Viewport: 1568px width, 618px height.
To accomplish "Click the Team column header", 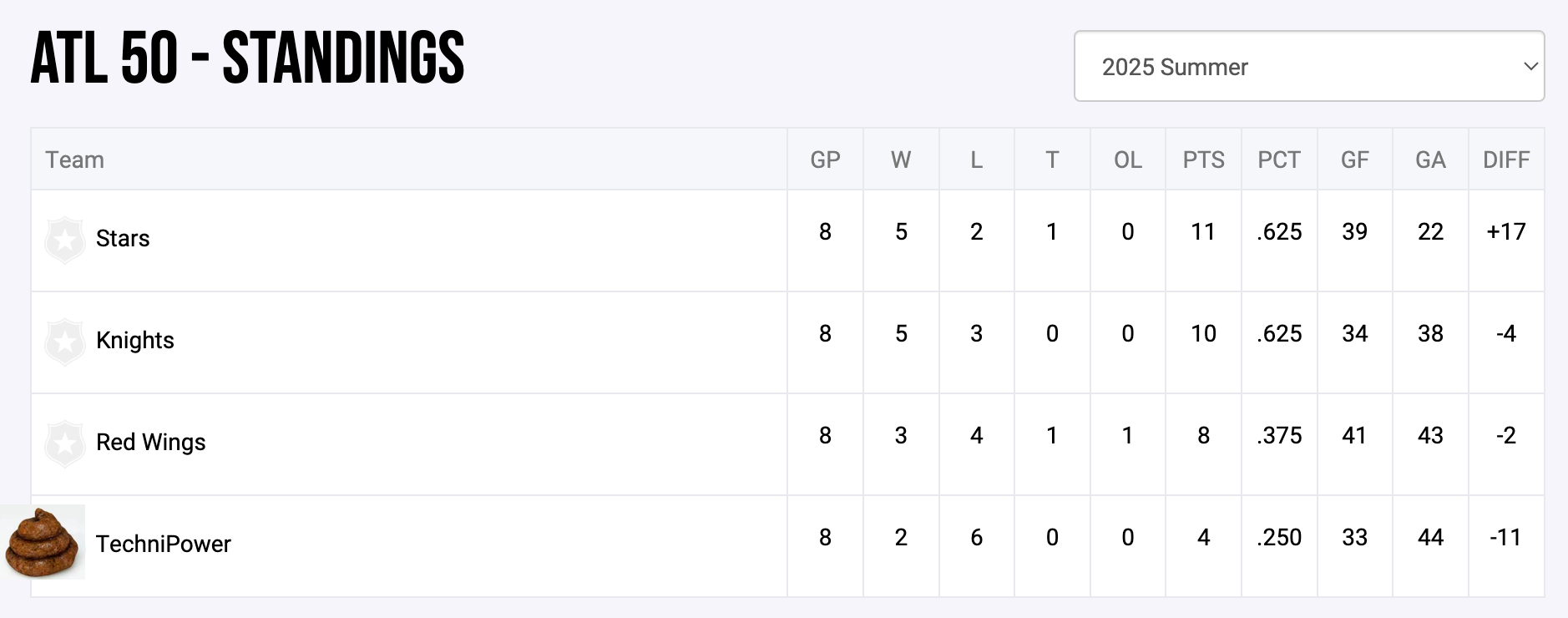I will coord(75,160).
